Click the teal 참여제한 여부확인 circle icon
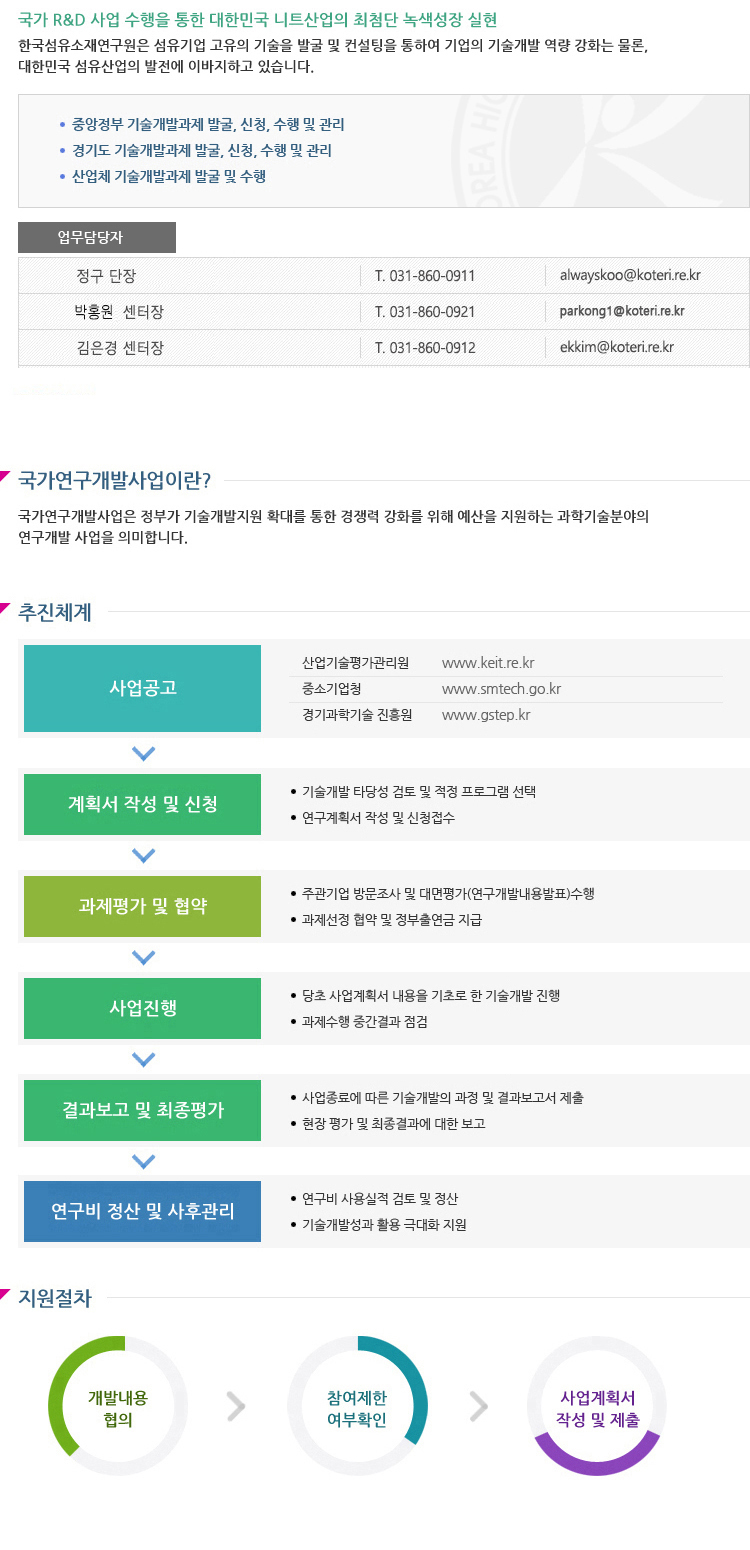Image resolution: width=750 pixels, height=1550 pixels. click(357, 1405)
